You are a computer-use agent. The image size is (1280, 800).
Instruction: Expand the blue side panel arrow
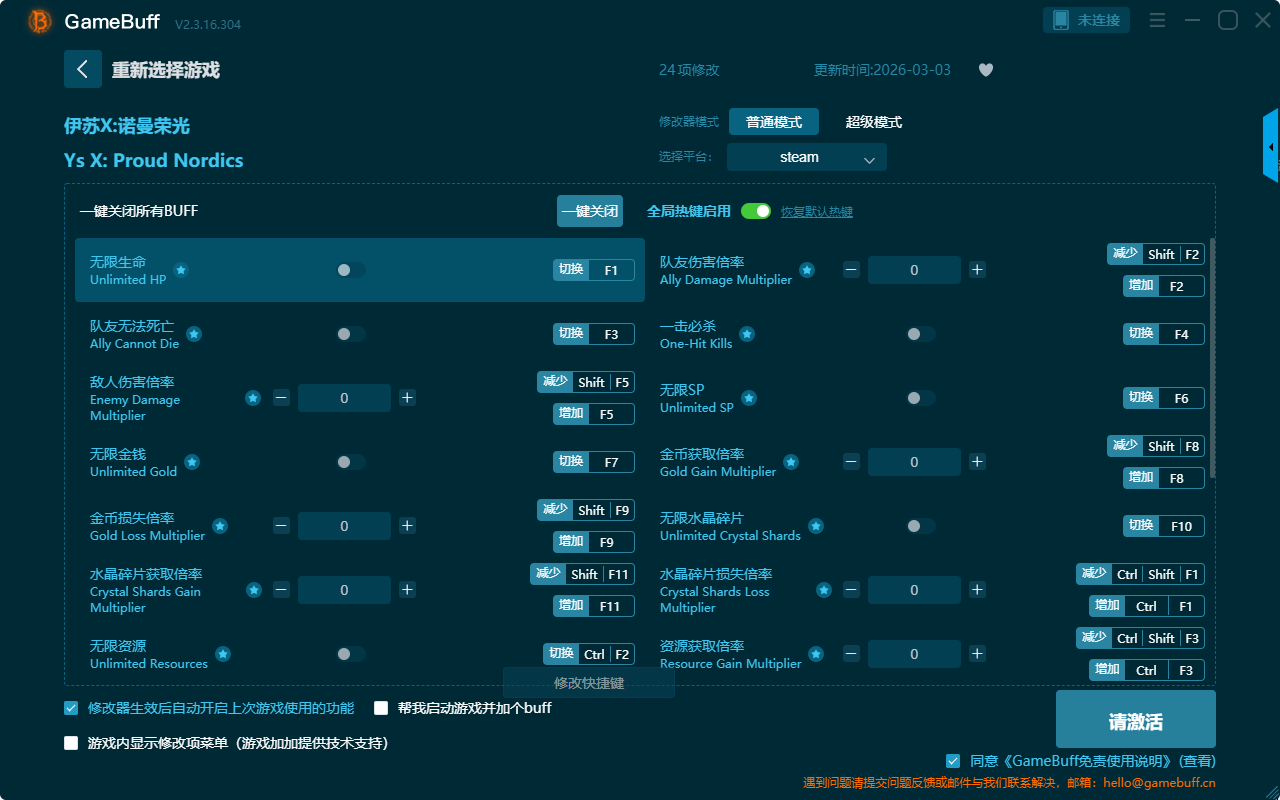(1271, 147)
